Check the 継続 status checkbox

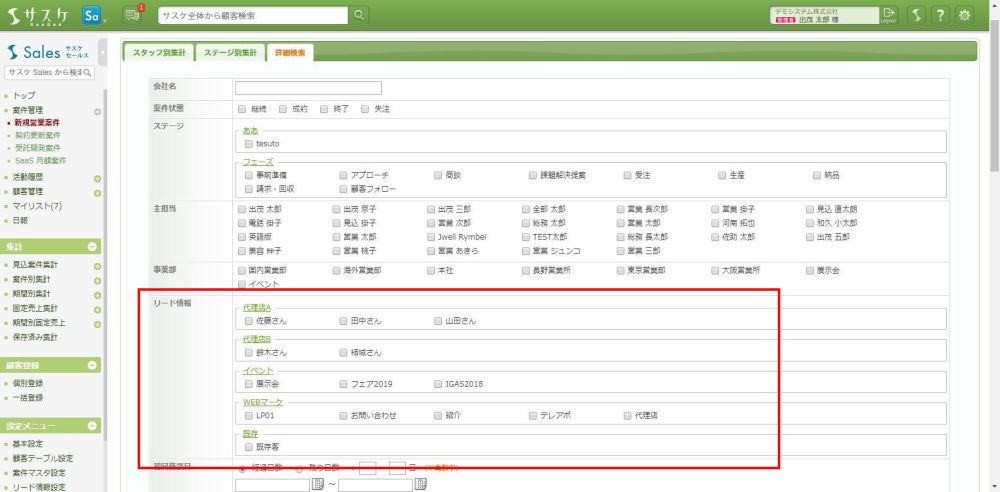[x=242, y=108]
